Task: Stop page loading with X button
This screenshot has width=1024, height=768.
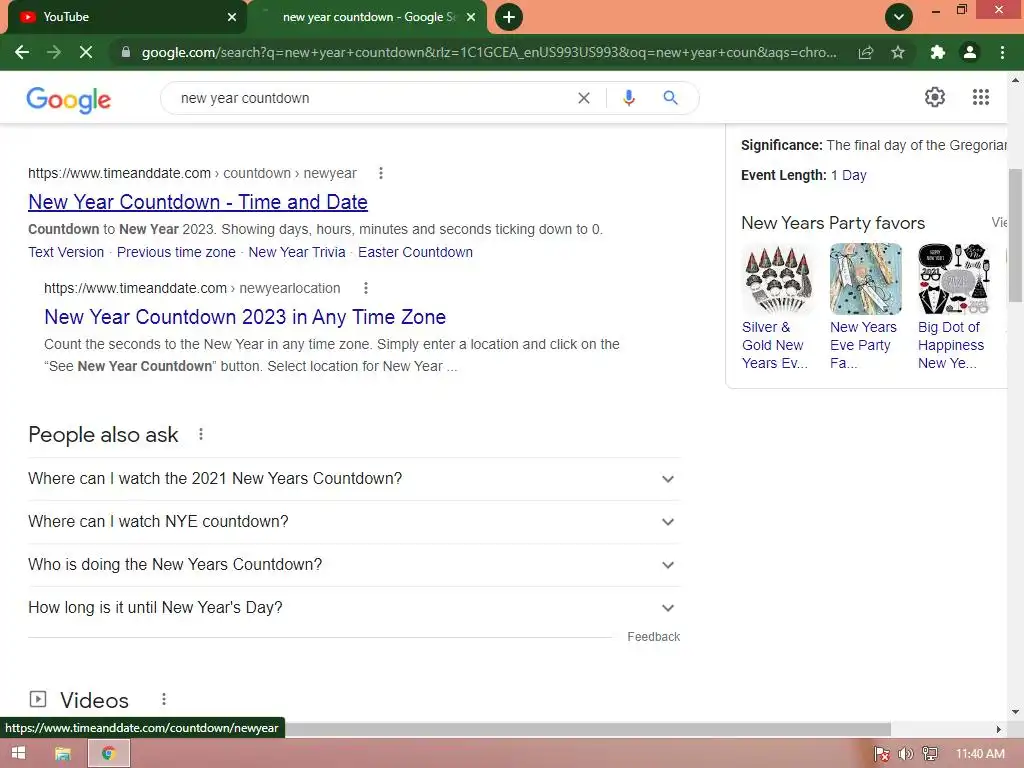Action: pyautogui.click(x=86, y=52)
